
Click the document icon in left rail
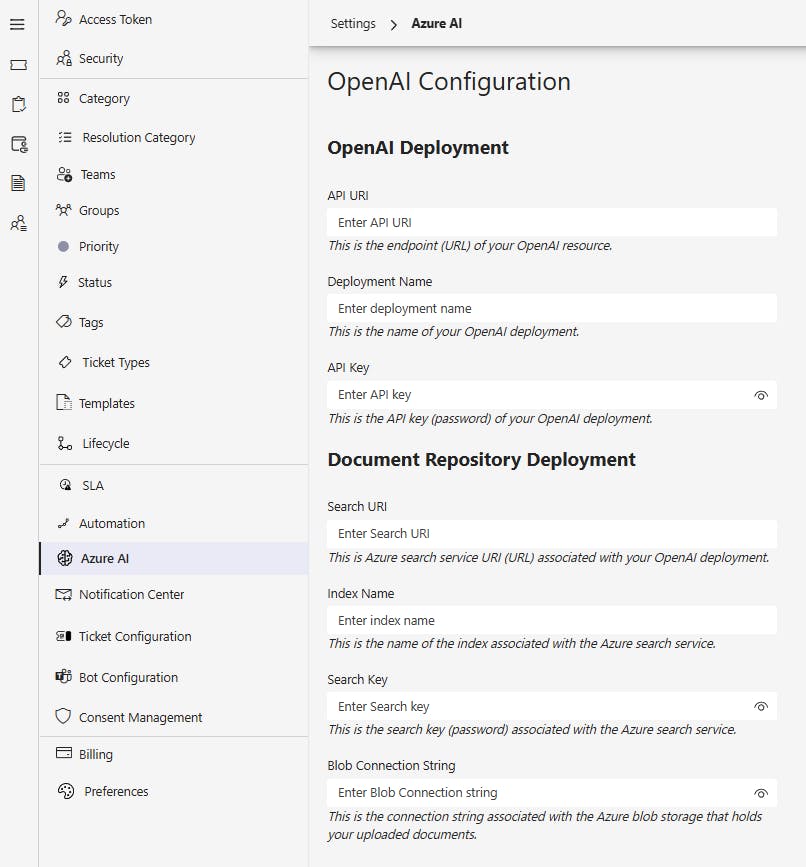pyautogui.click(x=18, y=183)
